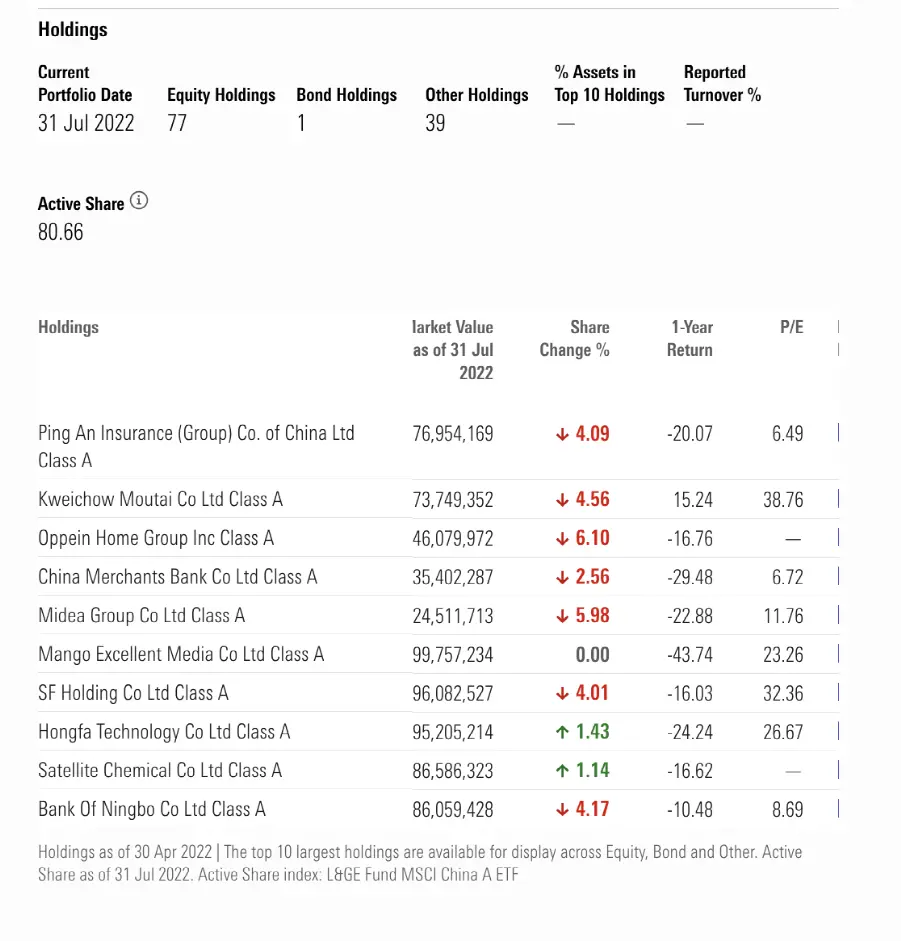Sort by the P/E column header
901x941 pixels.
[792, 327]
